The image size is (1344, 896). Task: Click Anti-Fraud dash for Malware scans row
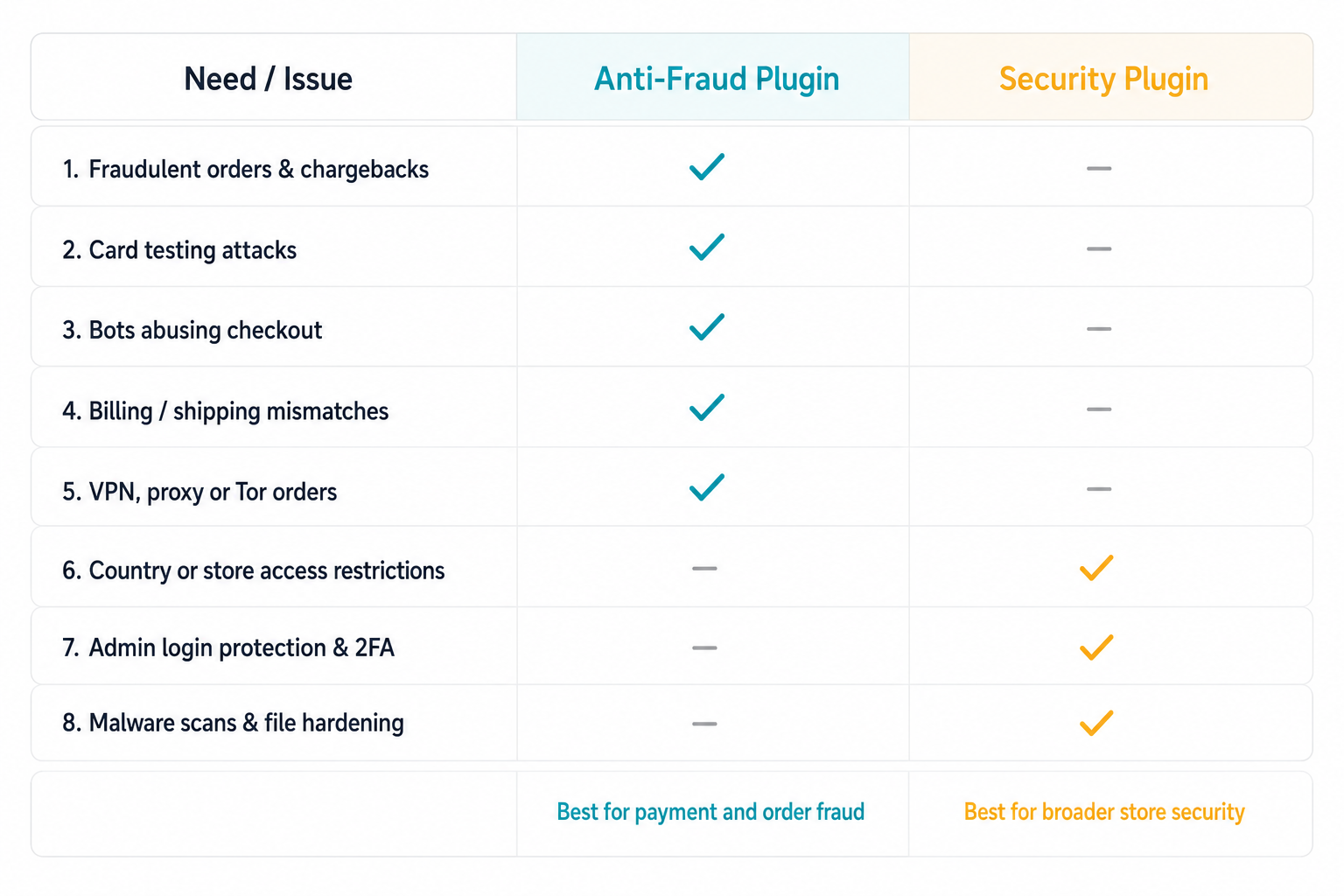[x=704, y=724]
